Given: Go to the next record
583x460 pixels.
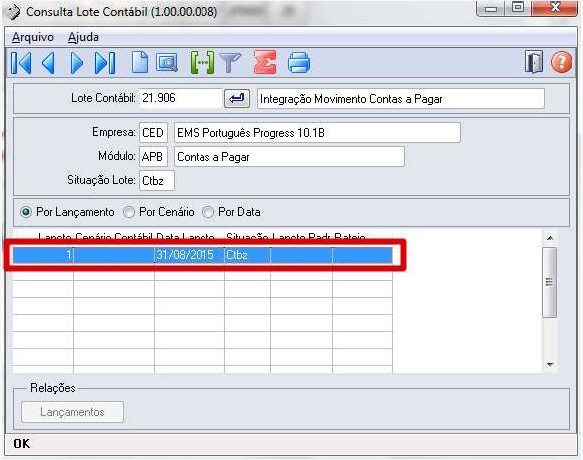Looking at the screenshot, I should (x=77, y=63).
